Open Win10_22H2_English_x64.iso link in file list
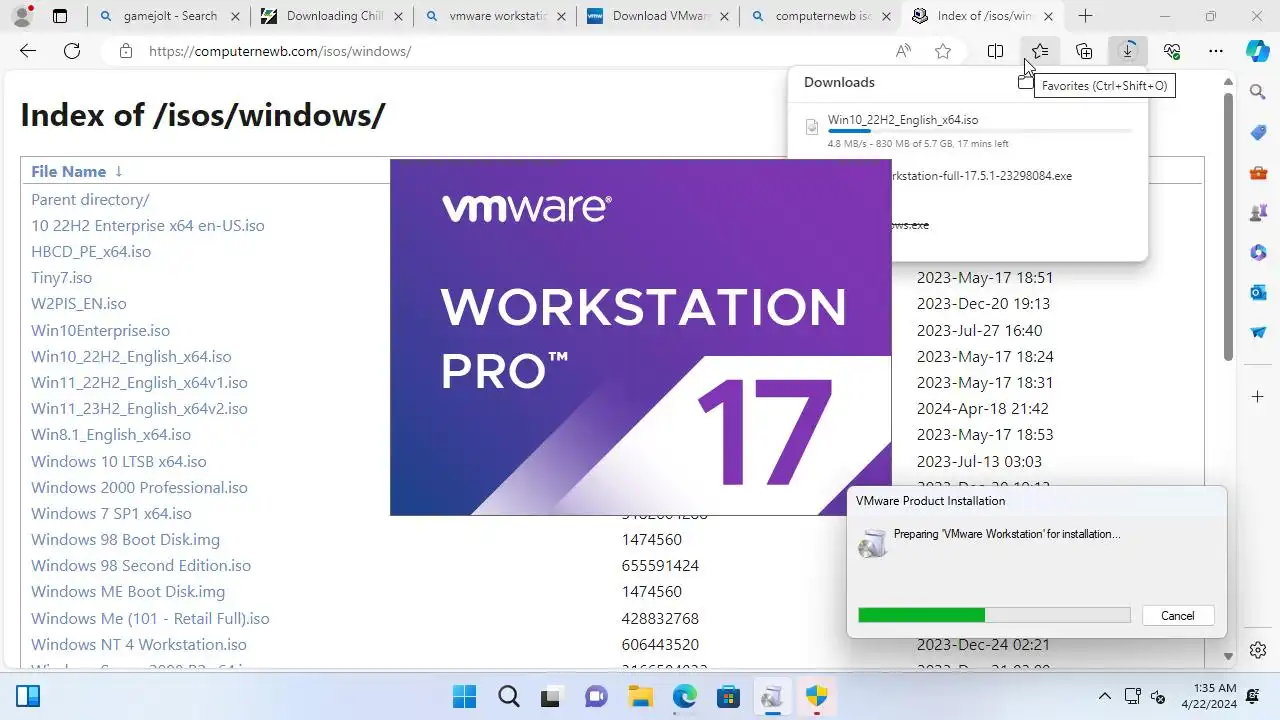Screen dimensions: 1280x720 coord(131,356)
